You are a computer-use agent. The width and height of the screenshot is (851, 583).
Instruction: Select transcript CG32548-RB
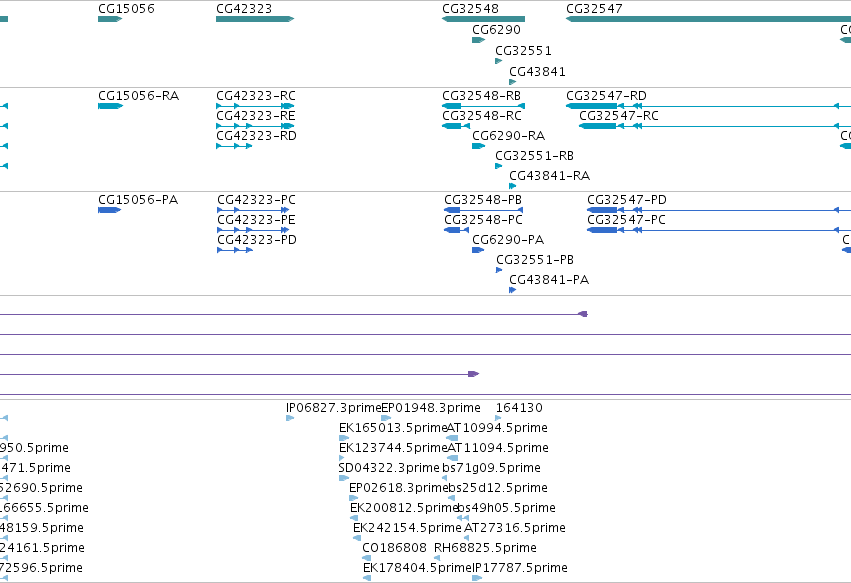(481, 96)
